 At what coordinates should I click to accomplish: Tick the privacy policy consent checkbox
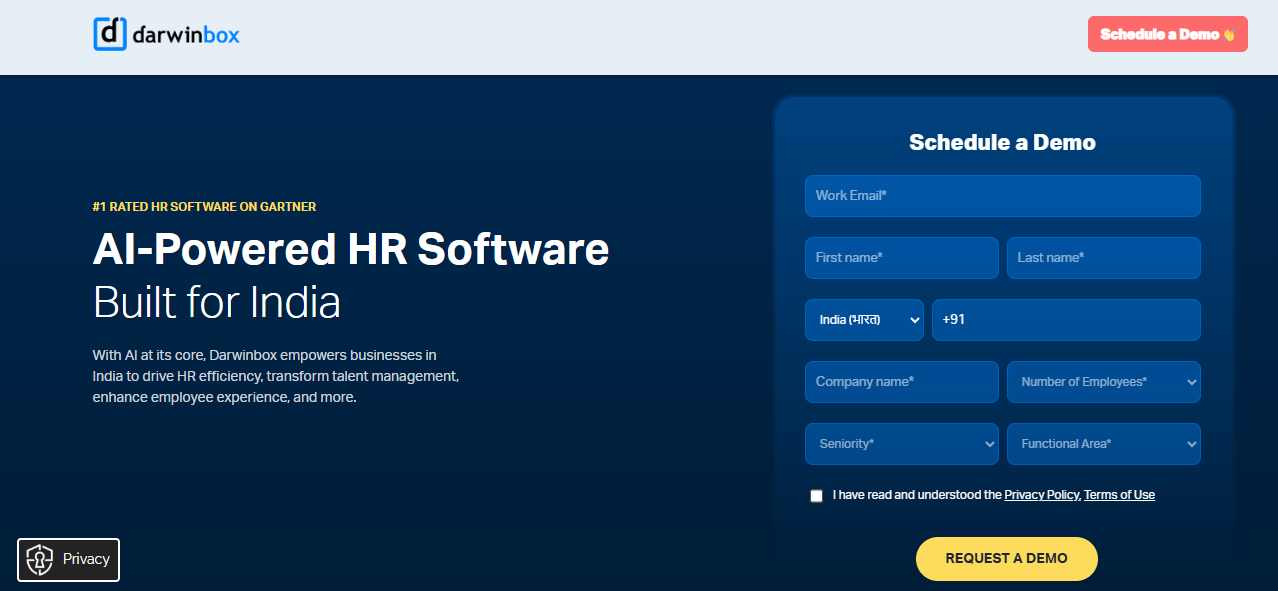tap(817, 496)
